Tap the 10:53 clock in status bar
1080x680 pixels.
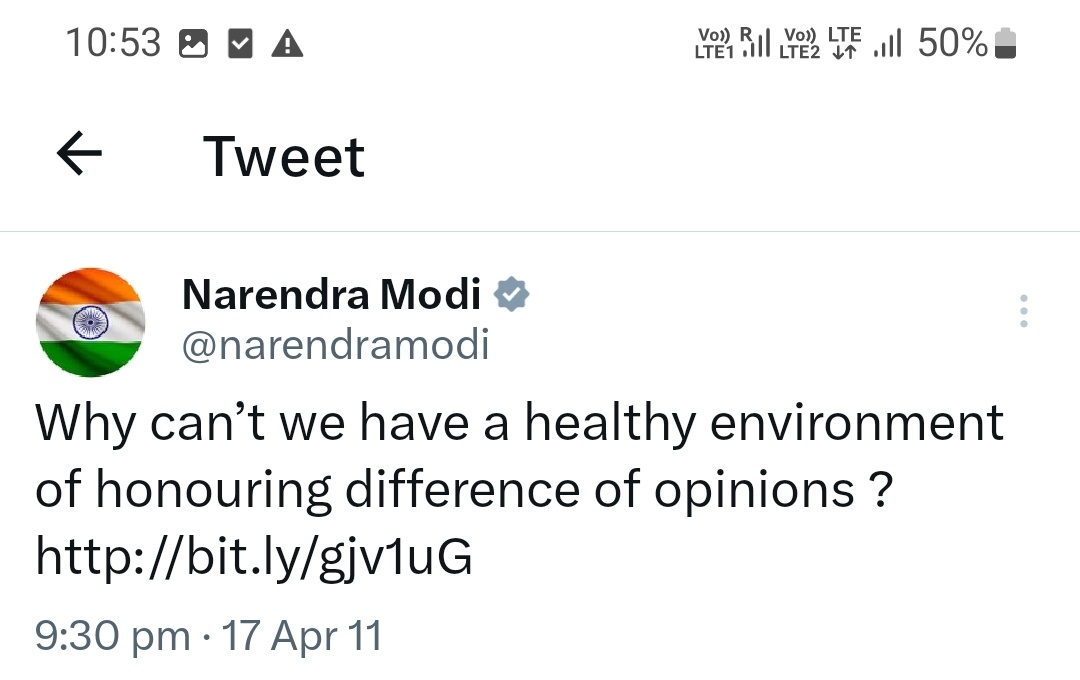click(x=113, y=43)
